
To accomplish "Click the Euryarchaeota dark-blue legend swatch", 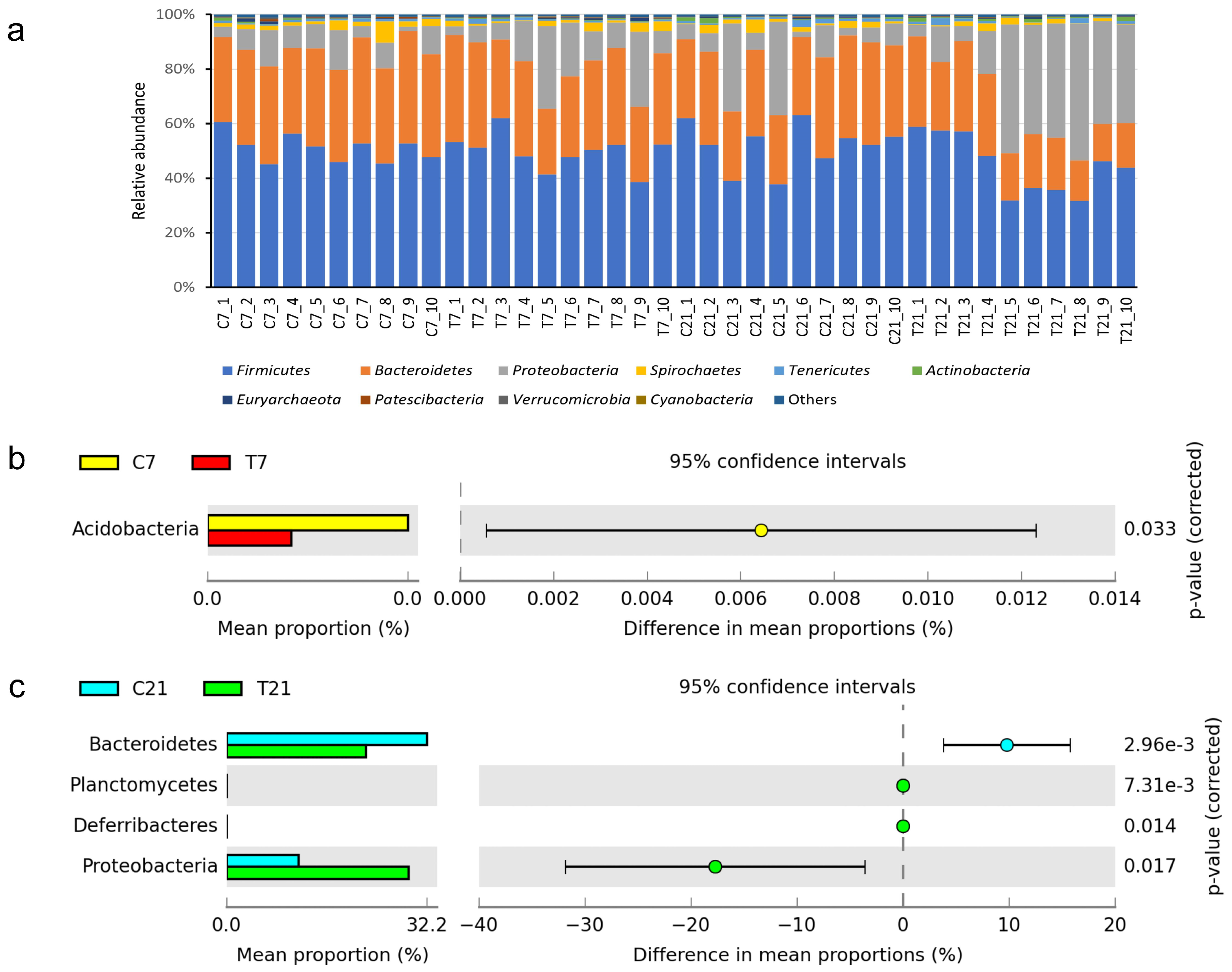I will point(228,400).
